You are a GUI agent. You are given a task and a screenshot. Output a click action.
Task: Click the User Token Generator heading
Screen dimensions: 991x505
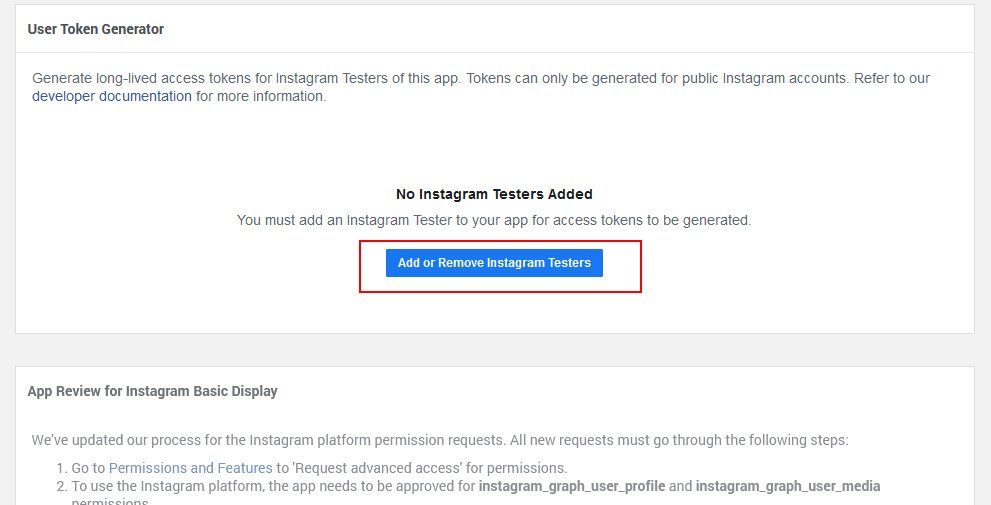[96, 29]
